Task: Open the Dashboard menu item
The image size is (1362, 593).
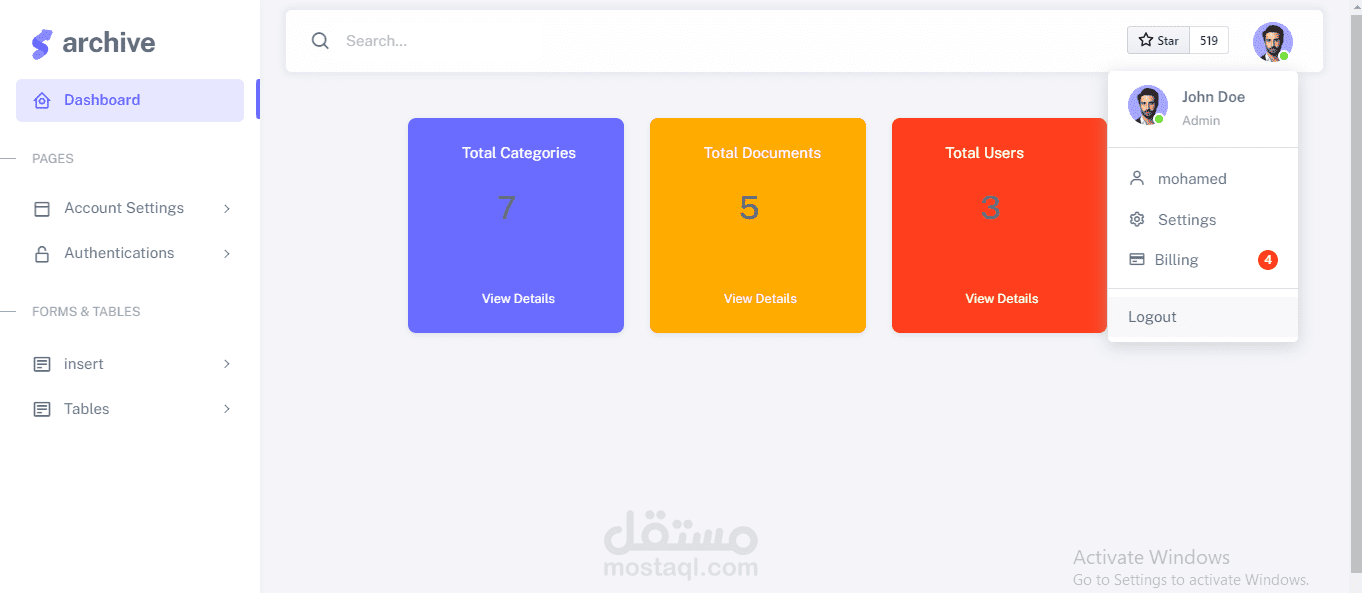Action: pyautogui.click(x=130, y=101)
